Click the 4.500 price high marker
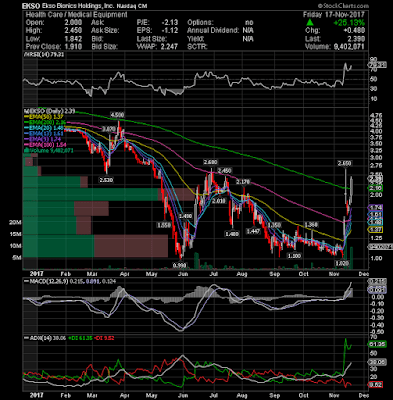Screen dimensions: 393x400 point(117,115)
